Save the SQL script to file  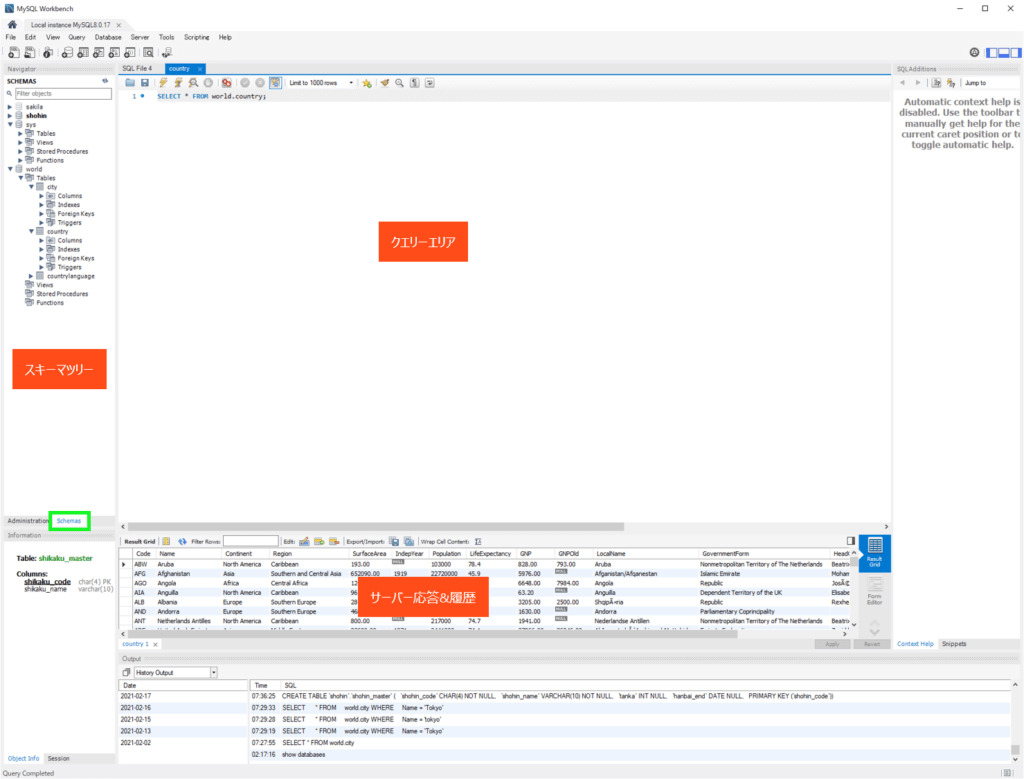point(145,83)
